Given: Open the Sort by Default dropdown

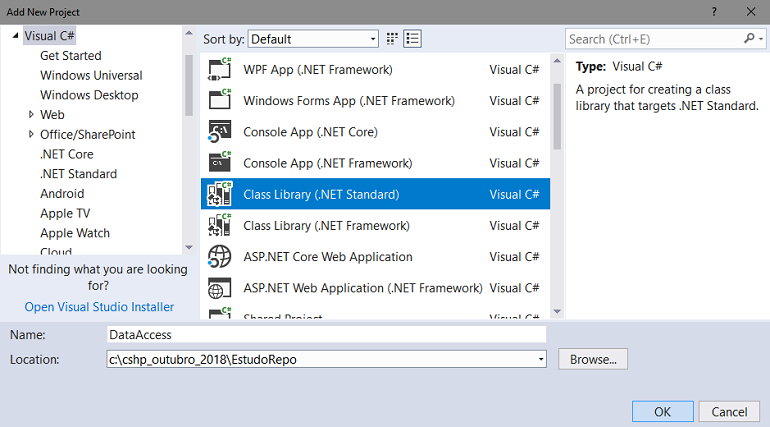Looking at the screenshot, I should tap(313, 39).
